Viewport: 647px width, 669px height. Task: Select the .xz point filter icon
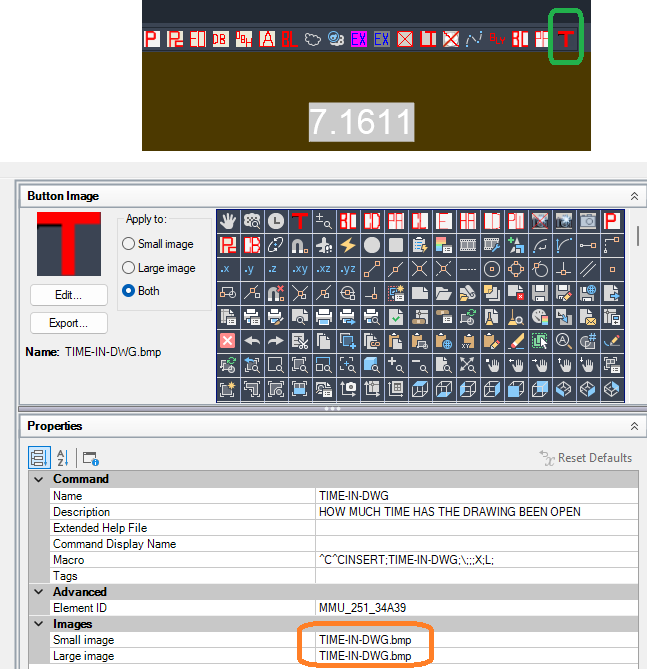324,269
